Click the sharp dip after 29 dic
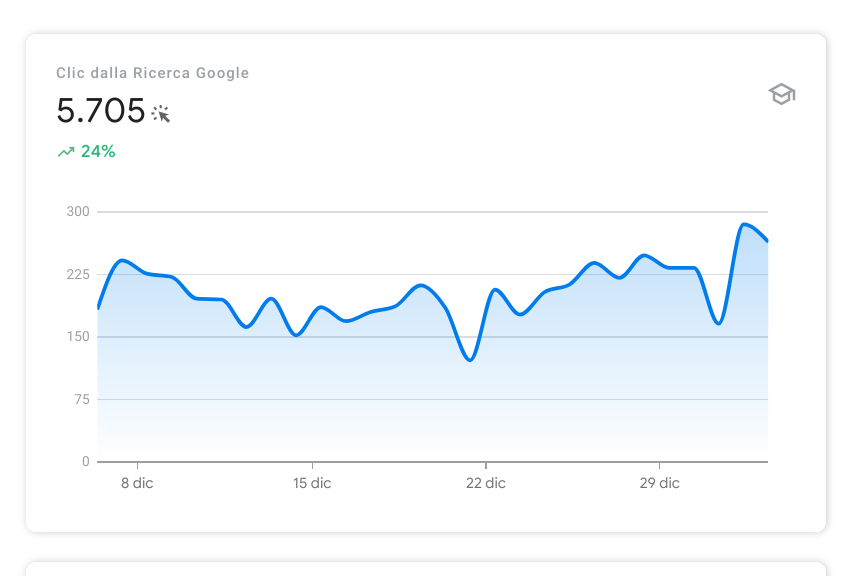This screenshot has width=850, height=576. [718, 323]
